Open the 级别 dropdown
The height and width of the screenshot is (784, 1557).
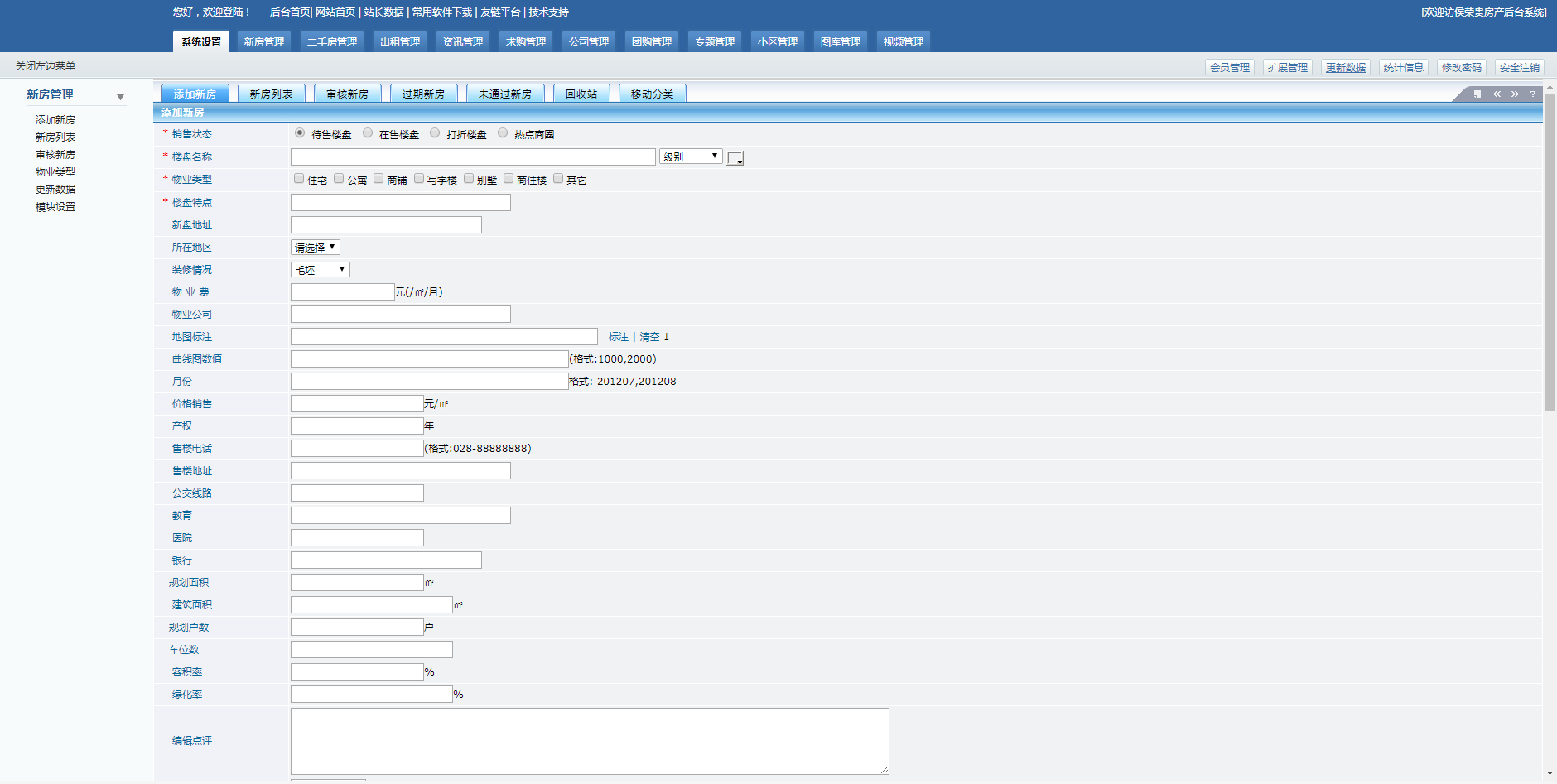click(691, 156)
